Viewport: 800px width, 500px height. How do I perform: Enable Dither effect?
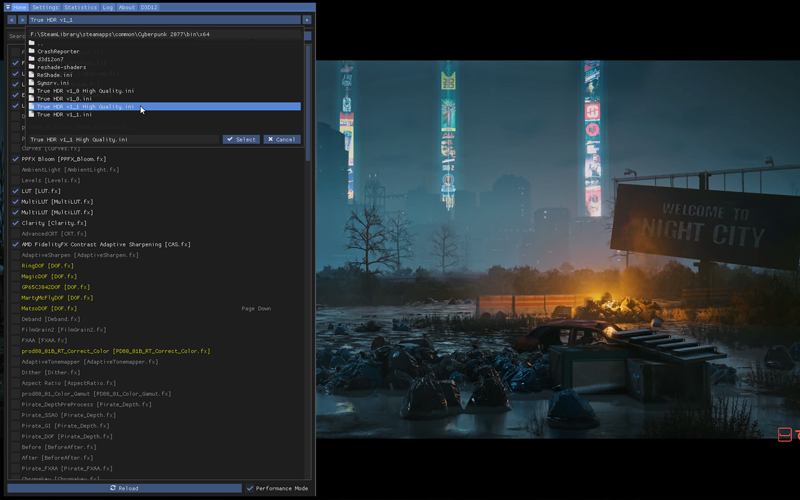point(15,372)
